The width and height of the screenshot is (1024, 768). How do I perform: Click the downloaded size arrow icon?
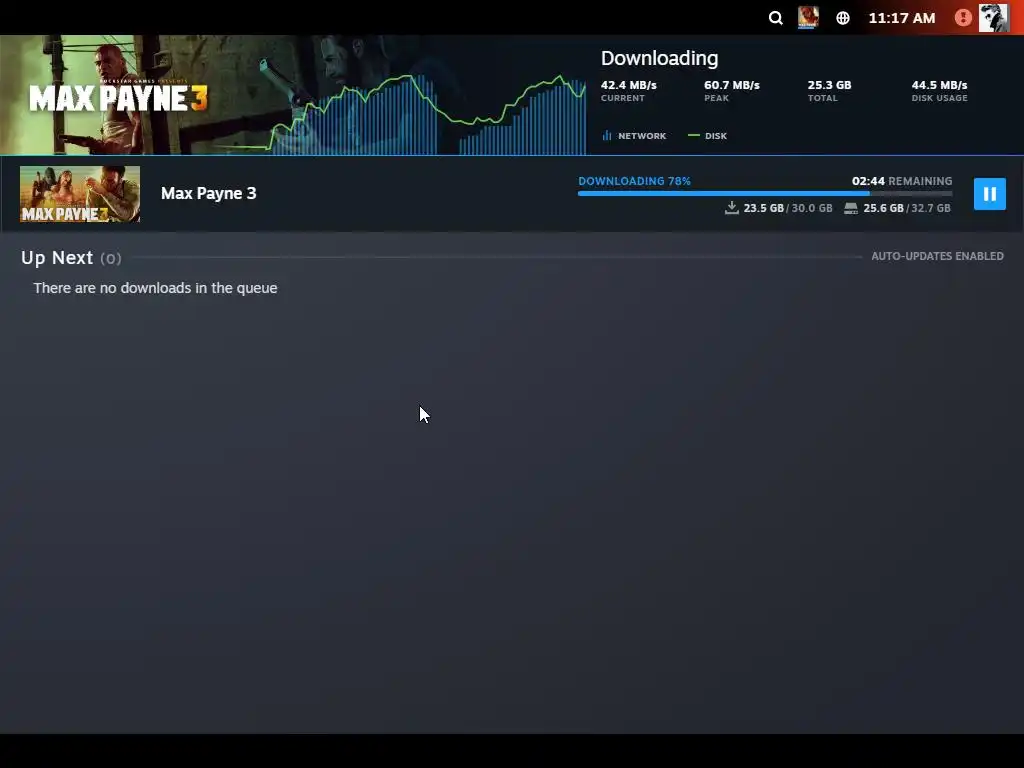731,208
